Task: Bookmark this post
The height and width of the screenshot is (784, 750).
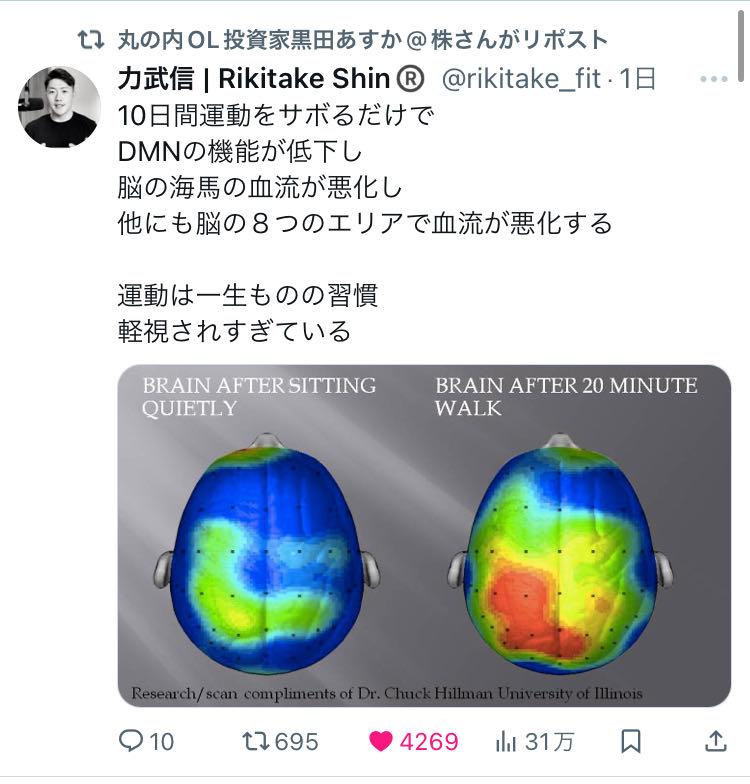Action: [x=630, y=741]
